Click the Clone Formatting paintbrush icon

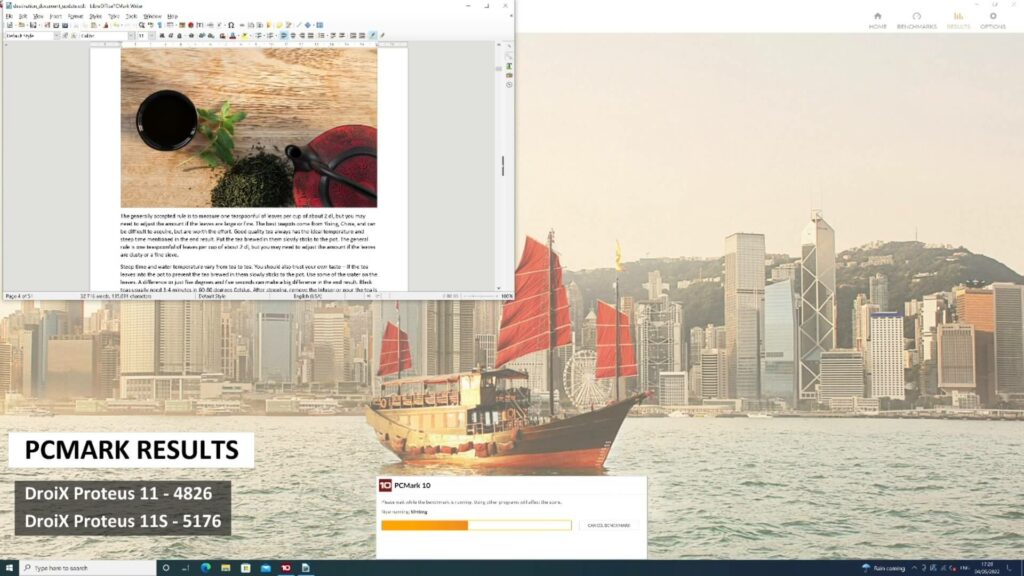[x=106, y=25]
